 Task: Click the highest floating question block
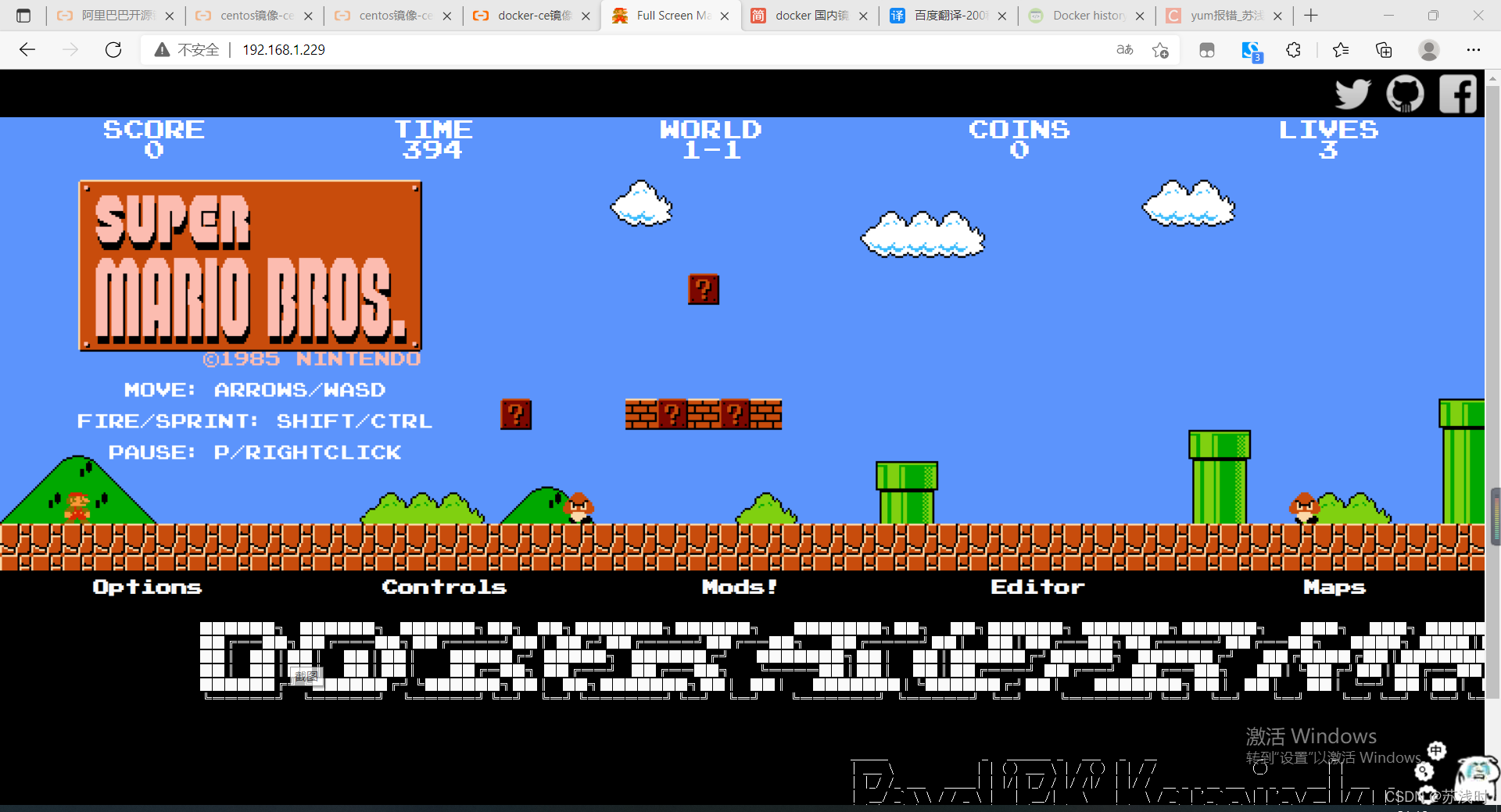point(704,289)
